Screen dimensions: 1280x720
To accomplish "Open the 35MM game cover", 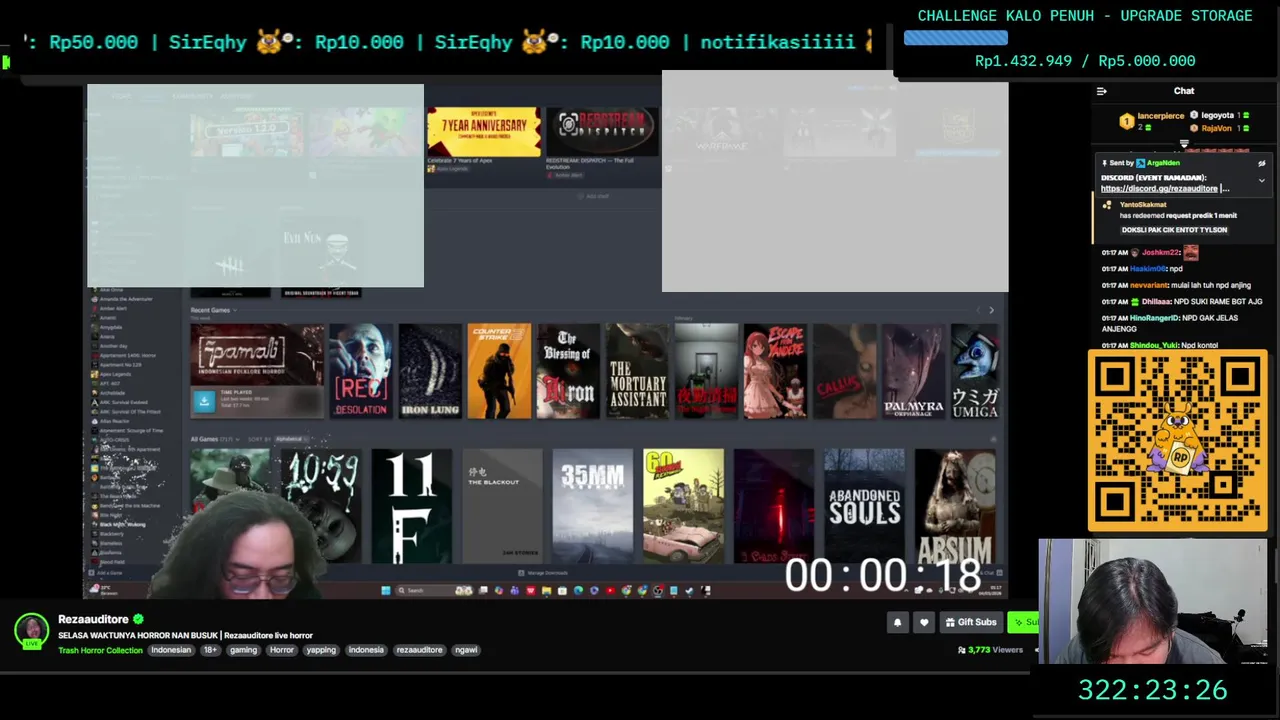I will (x=593, y=506).
